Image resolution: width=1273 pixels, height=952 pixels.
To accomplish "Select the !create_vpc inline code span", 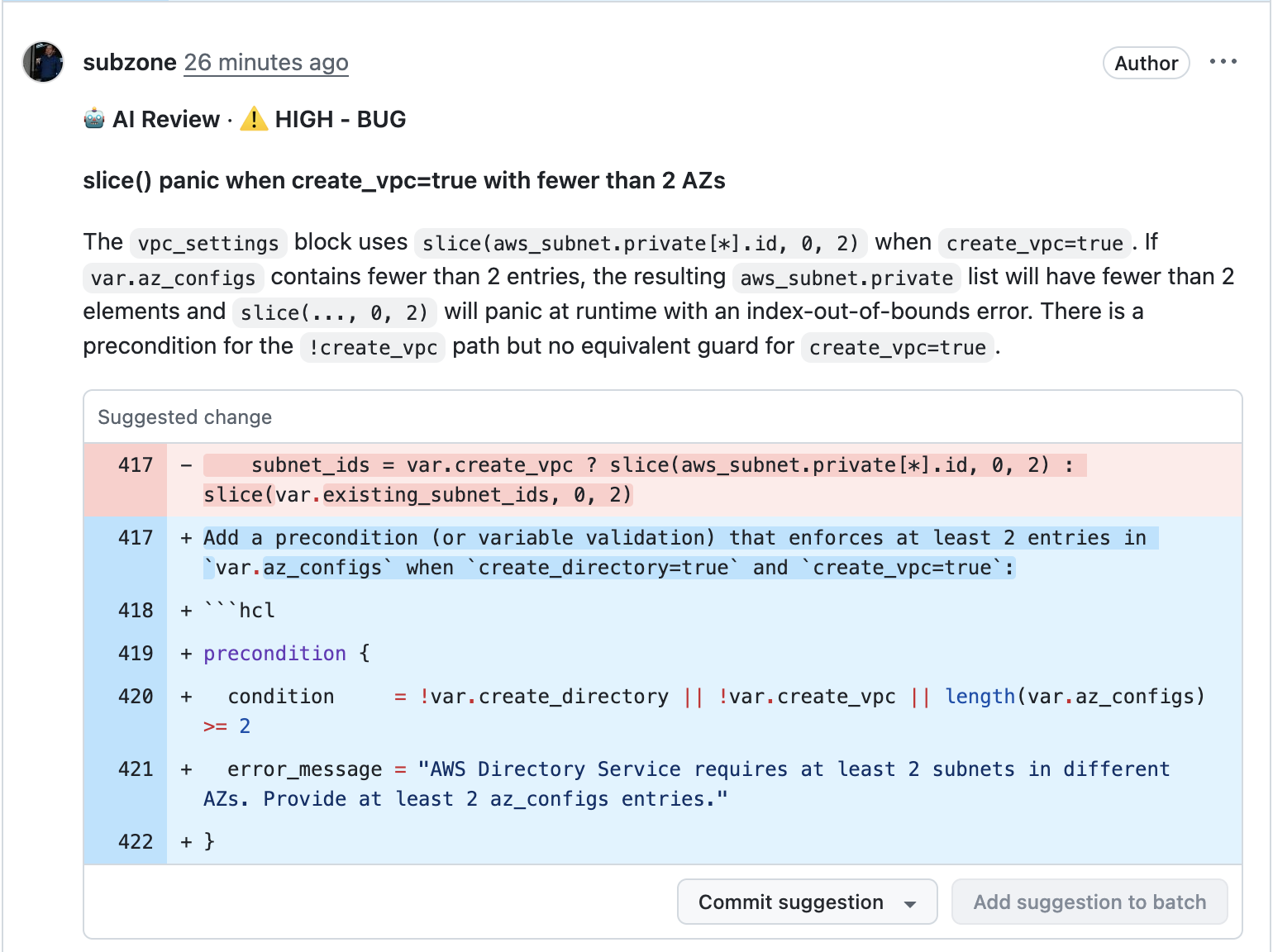I will (x=372, y=347).
